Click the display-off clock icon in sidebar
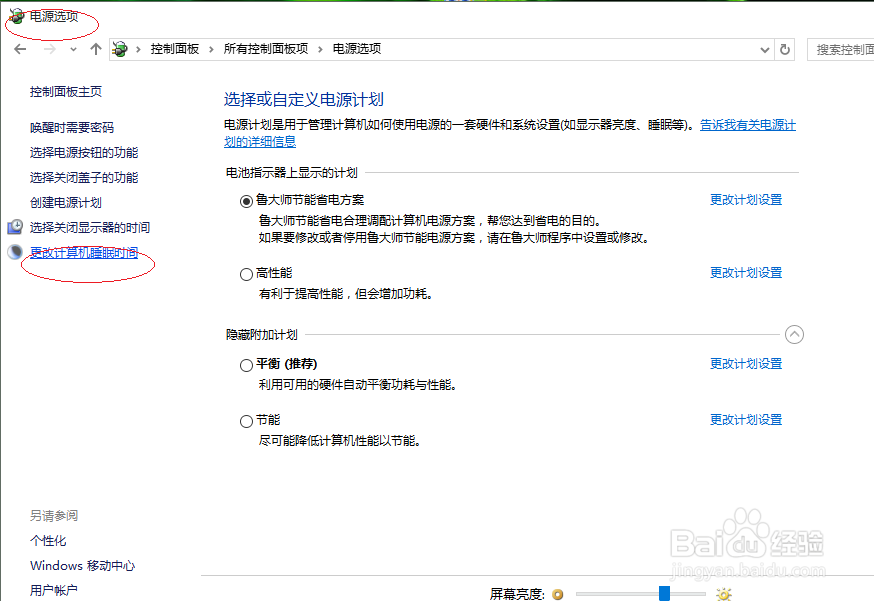The image size is (874, 601). [x=15, y=227]
